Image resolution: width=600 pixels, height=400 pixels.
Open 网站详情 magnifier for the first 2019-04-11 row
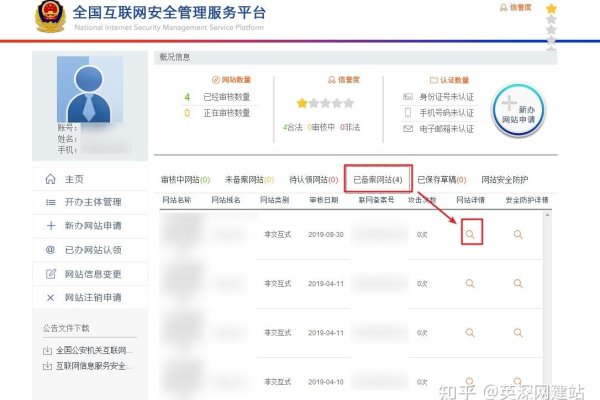pyautogui.click(x=470, y=283)
